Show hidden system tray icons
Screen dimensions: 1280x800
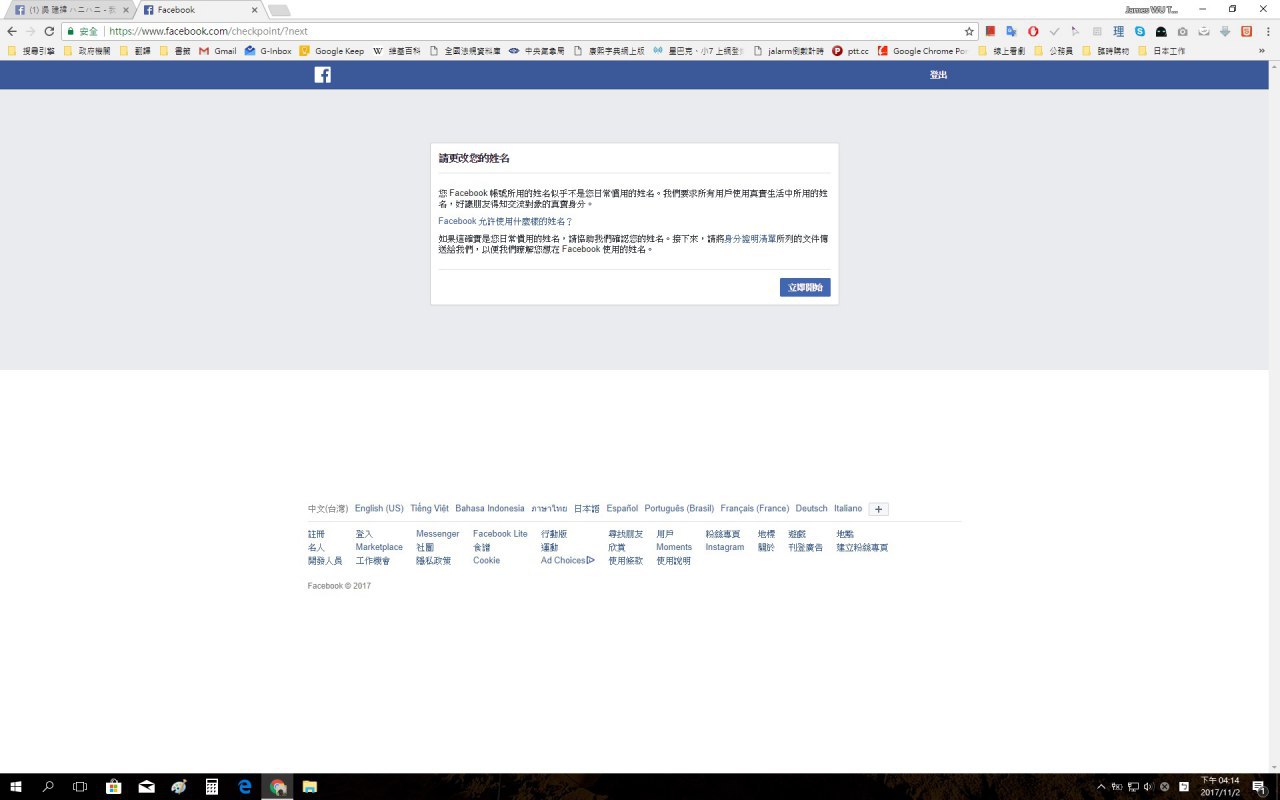tap(1101, 787)
